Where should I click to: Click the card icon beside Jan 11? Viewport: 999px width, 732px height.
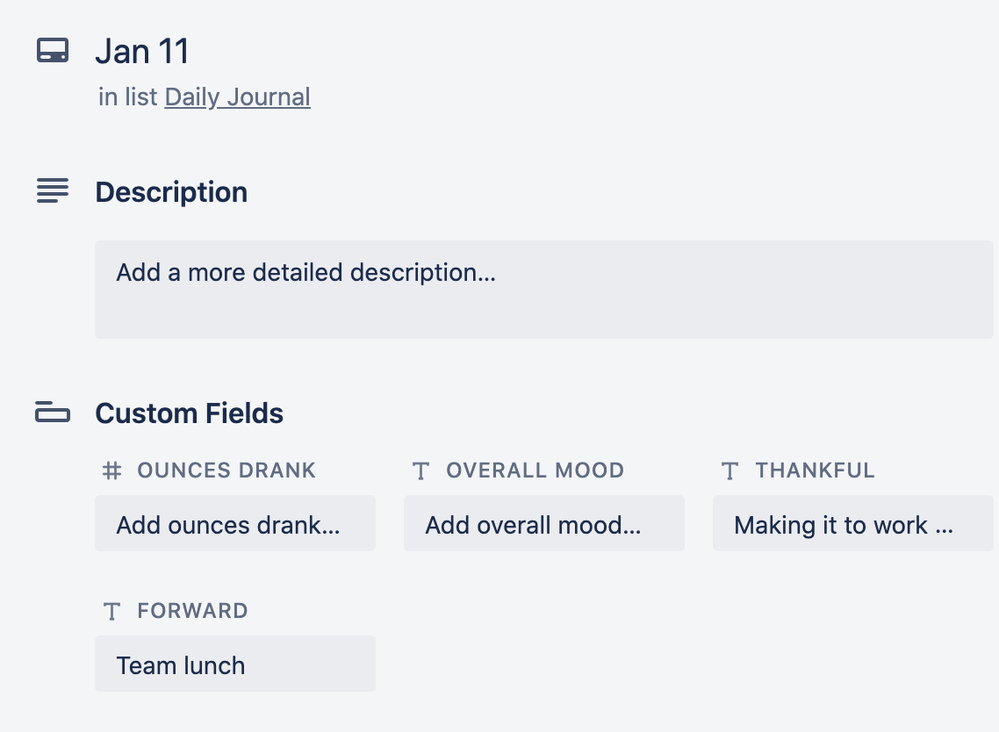52,51
